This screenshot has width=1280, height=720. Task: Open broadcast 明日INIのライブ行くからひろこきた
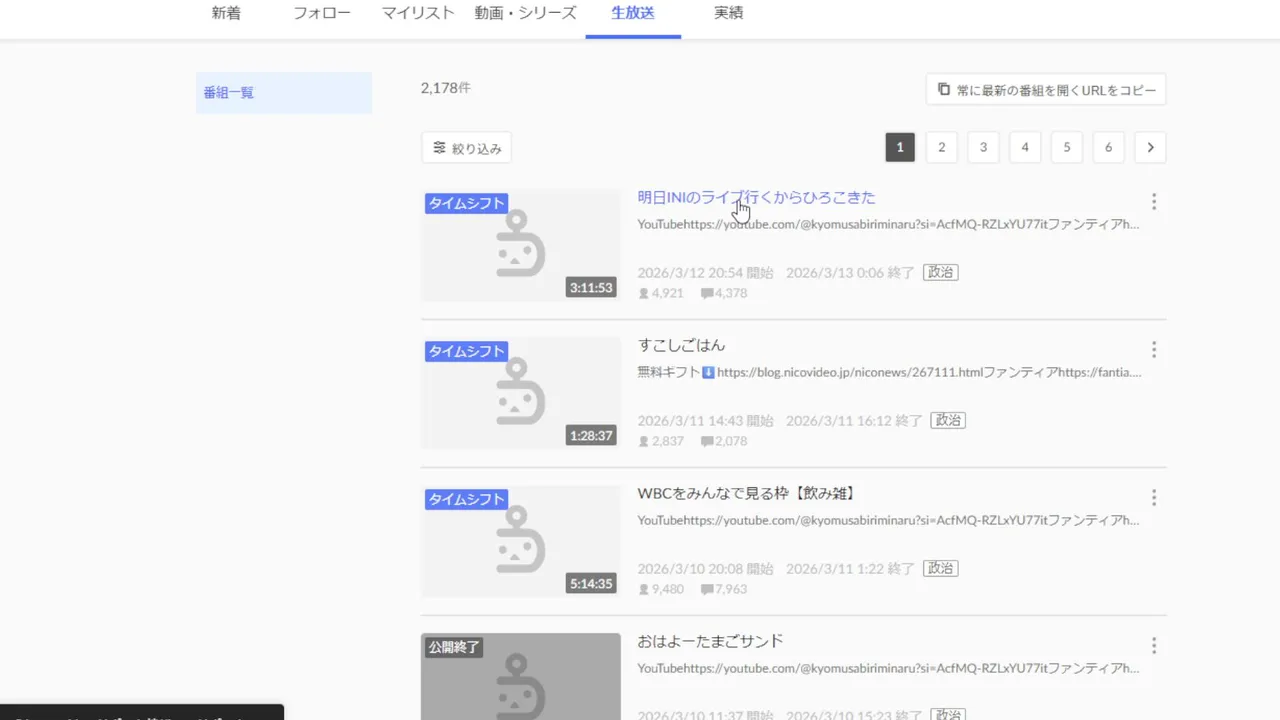(757, 198)
